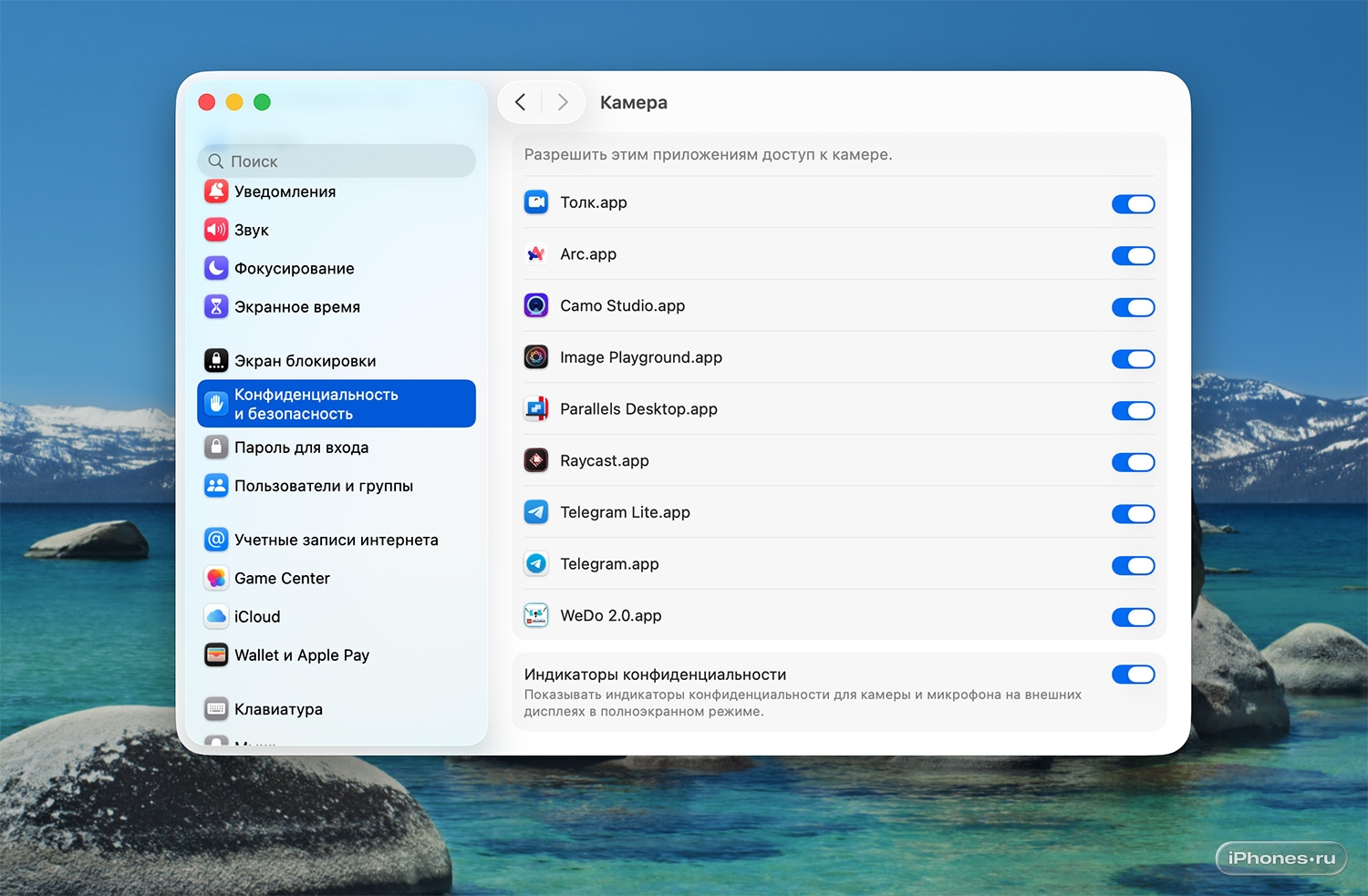Click the Фокусирование moon icon
This screenshot has width=1368, height=896.
(216, 268)
